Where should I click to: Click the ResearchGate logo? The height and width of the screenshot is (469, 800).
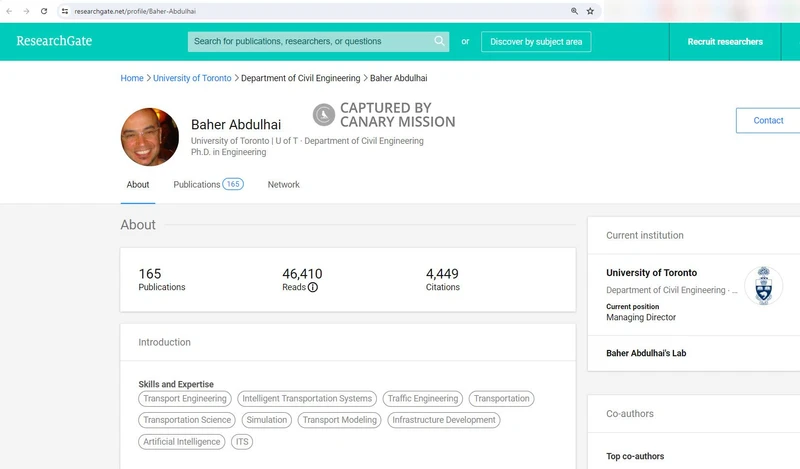click(x=54, y=41)
